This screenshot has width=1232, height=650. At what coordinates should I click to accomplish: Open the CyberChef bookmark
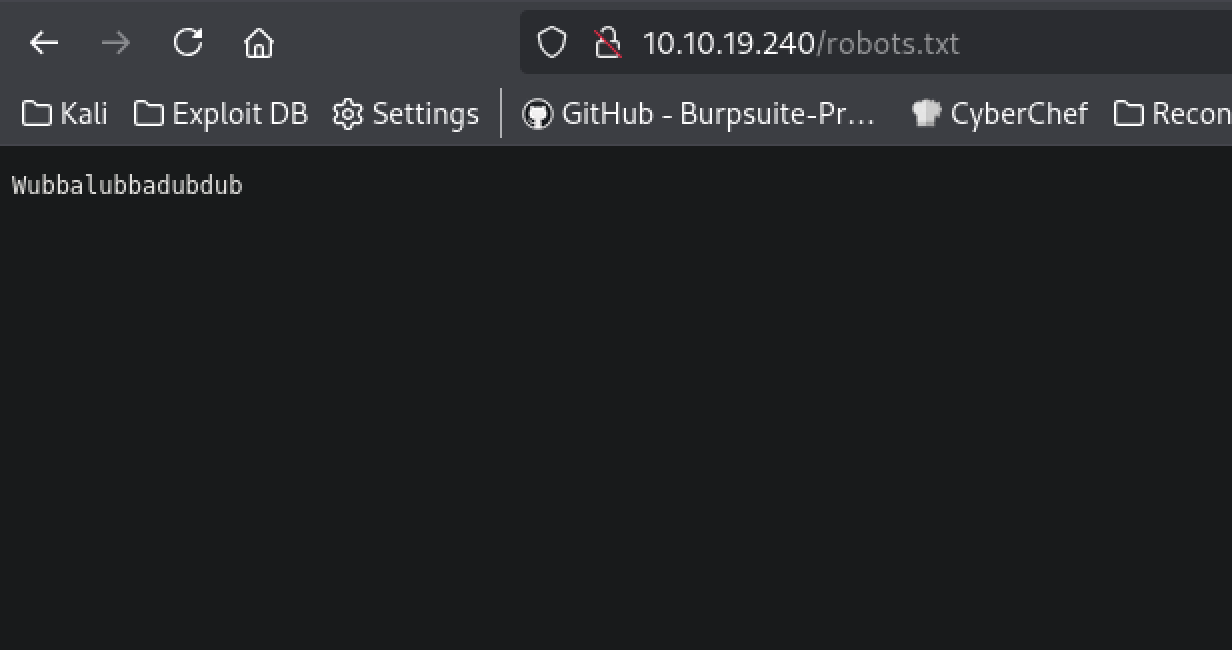click(1020, 113)
